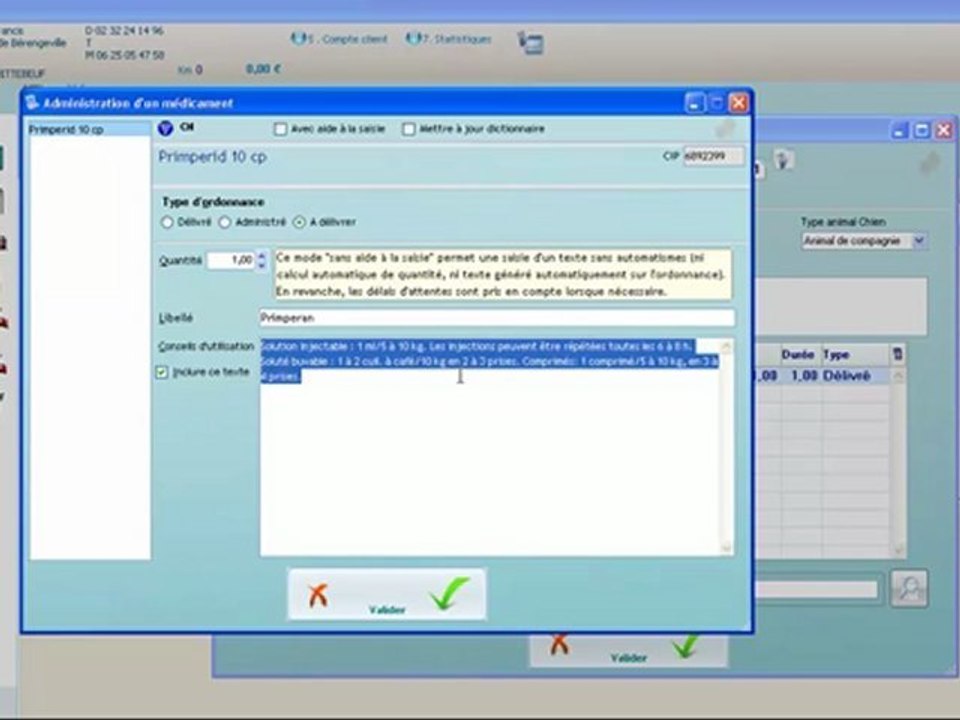Click the trash icon in table header
The image size is (960, 720).
(x=898, y=354)
